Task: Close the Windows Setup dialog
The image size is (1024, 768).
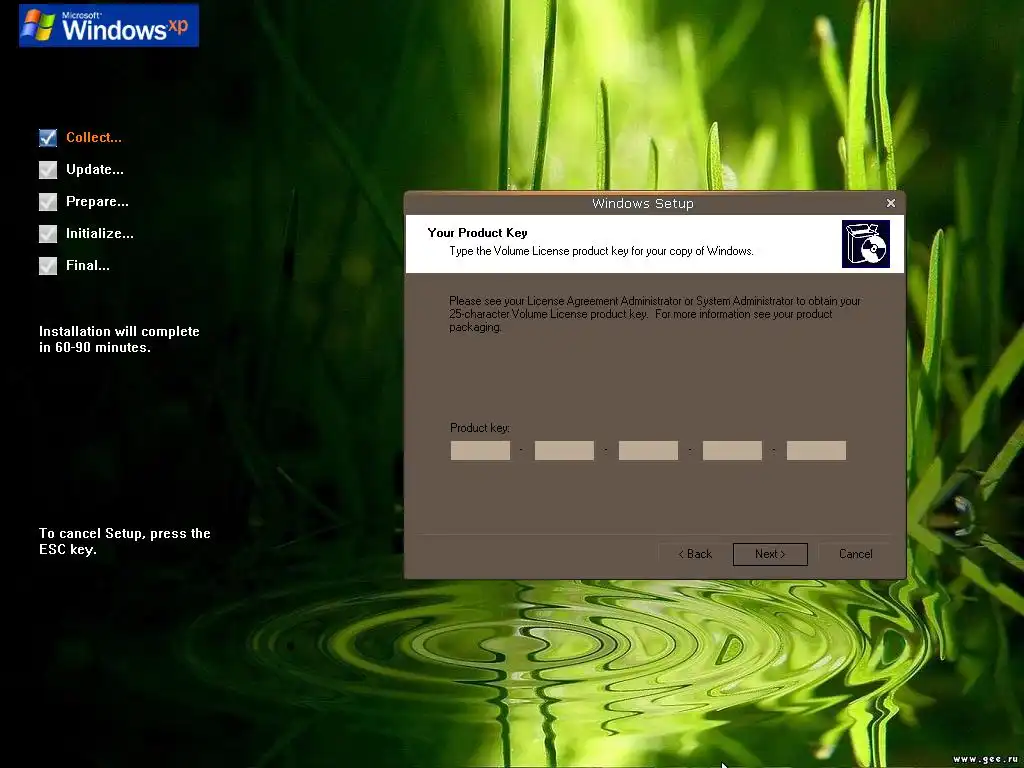Action: [x=890, y=203]
